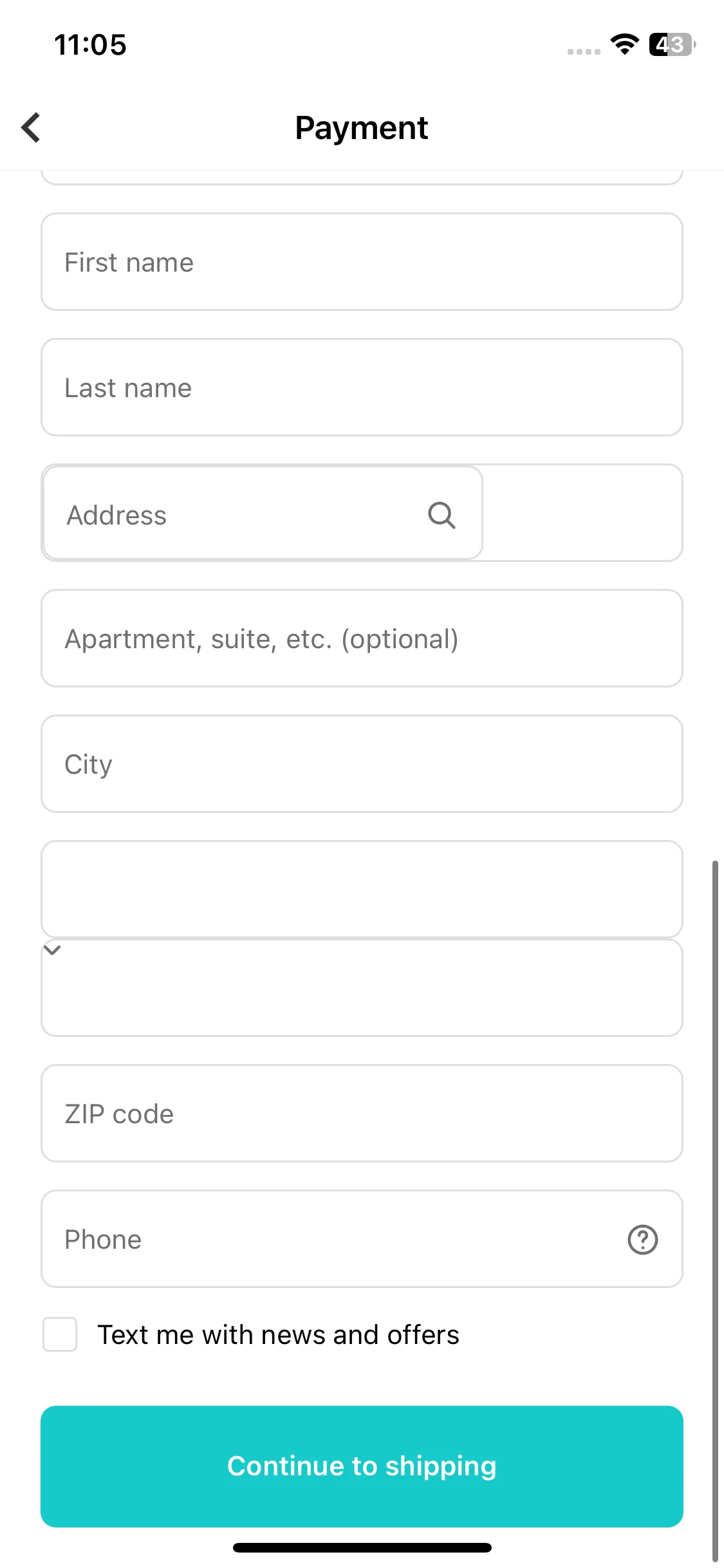Expand the dropdown chevron below City
The image size is (724, 1568).
(x=52, y=949)
